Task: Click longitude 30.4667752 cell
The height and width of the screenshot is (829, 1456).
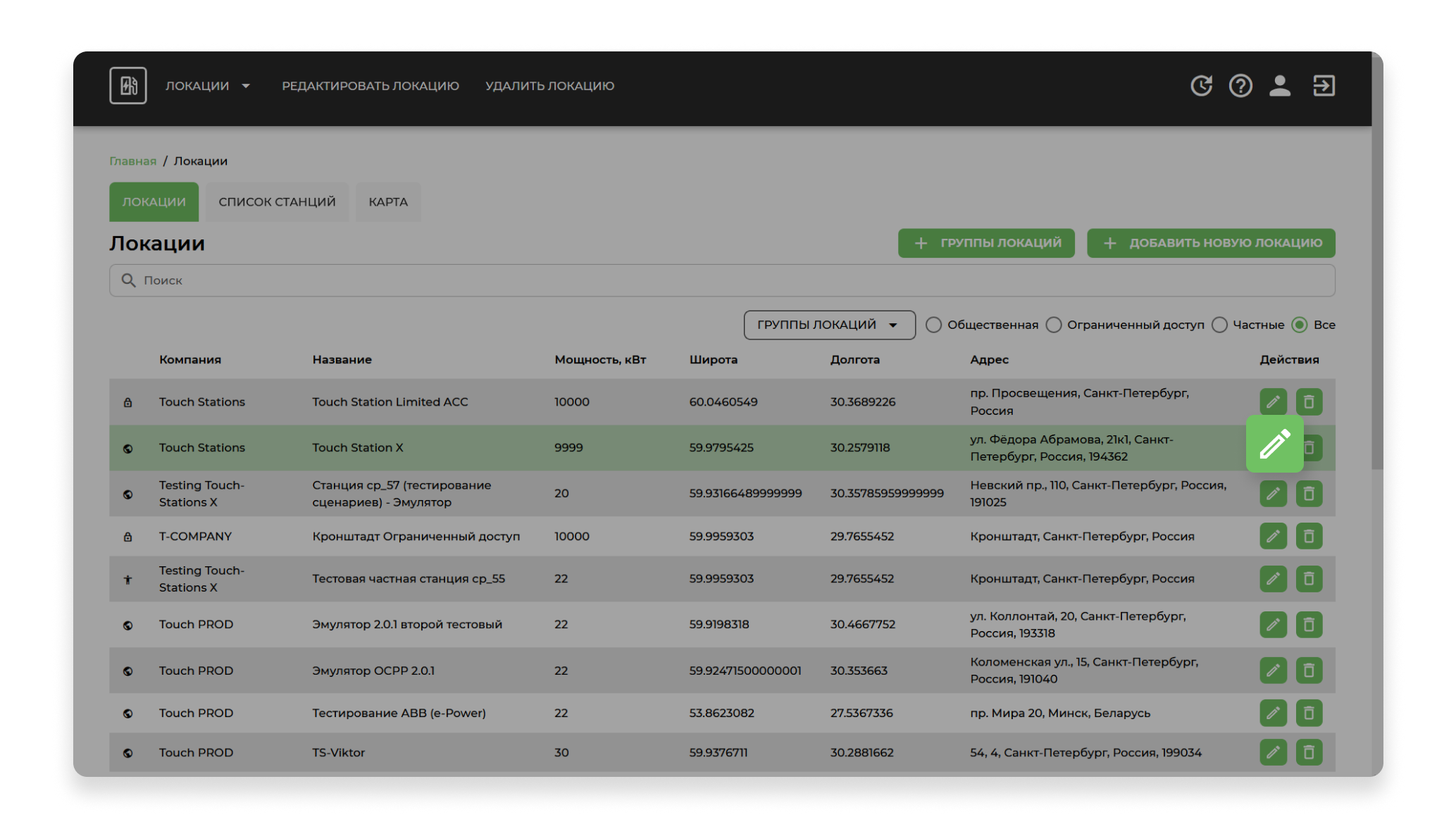Action: [x=862, y=624]
